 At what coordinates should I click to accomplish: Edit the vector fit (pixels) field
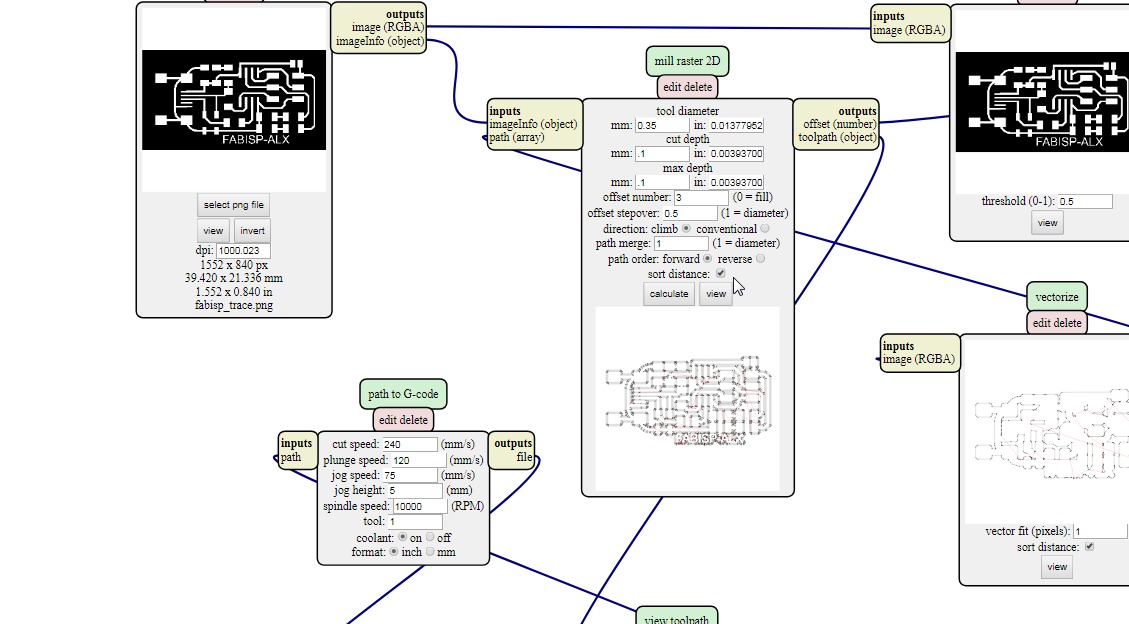1100,531
